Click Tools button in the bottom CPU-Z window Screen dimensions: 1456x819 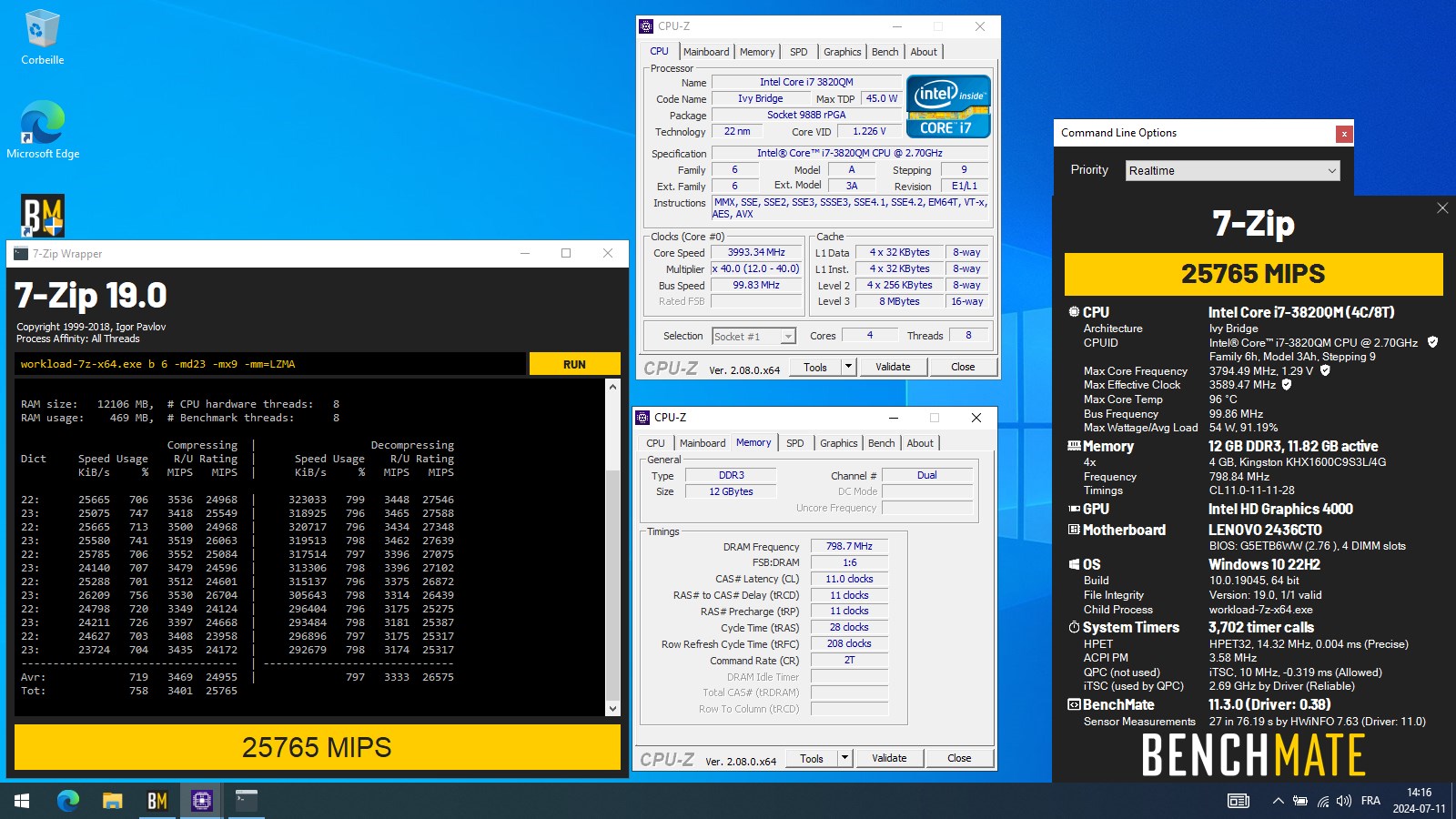coord(812,758)
